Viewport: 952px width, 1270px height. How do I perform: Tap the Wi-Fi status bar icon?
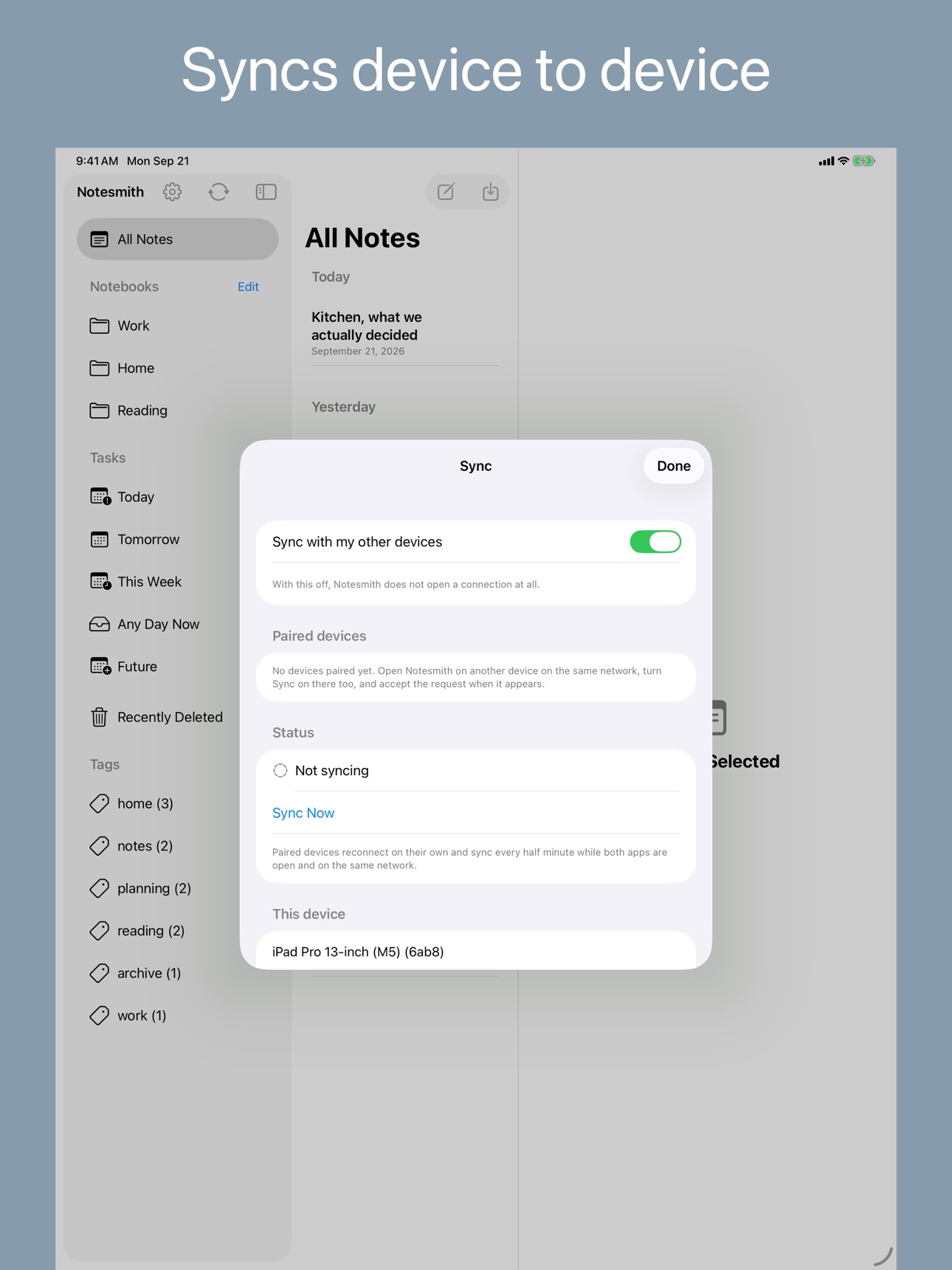844,161
